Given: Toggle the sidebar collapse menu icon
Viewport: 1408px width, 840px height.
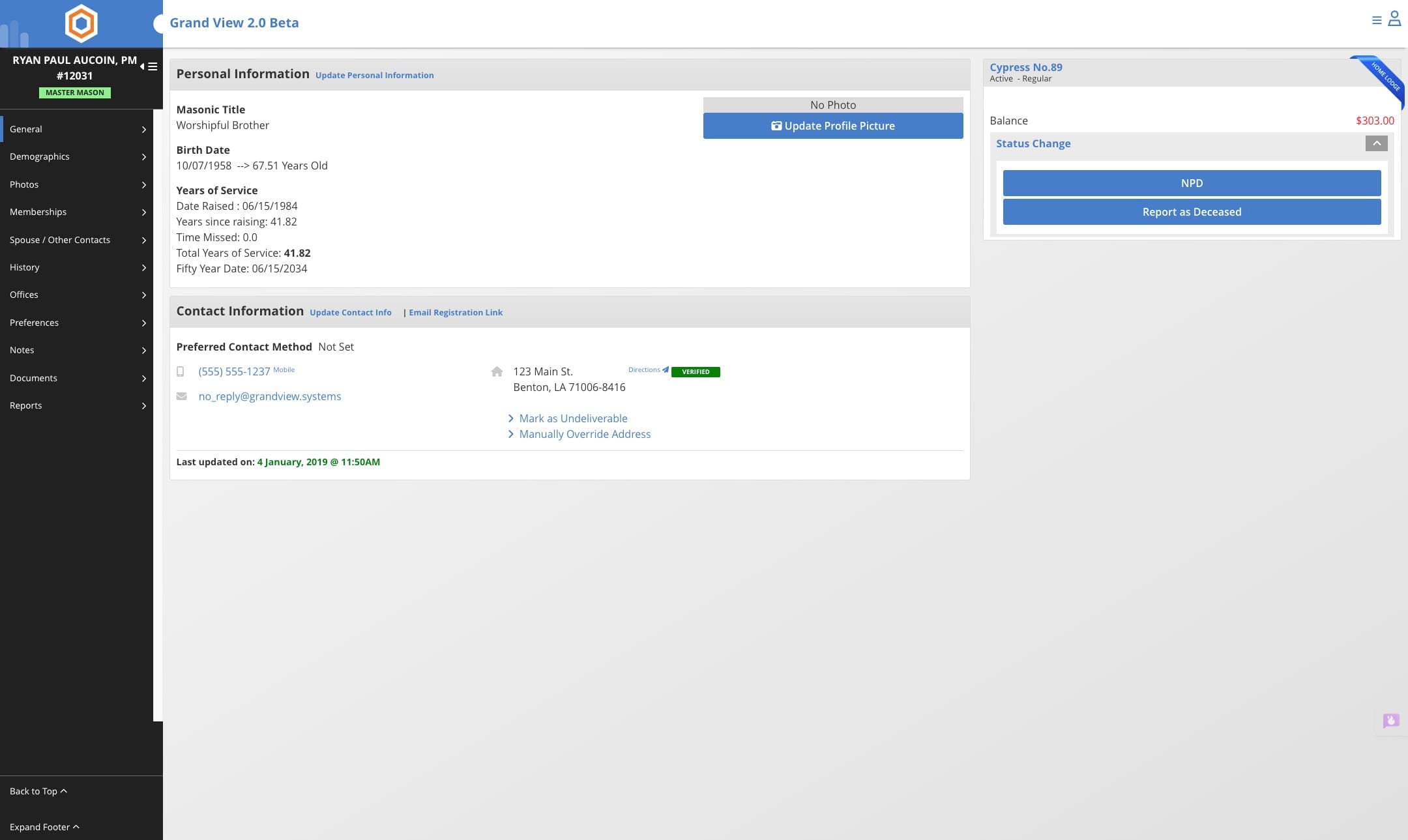Looking at the screenshot, I should (149, 66).
